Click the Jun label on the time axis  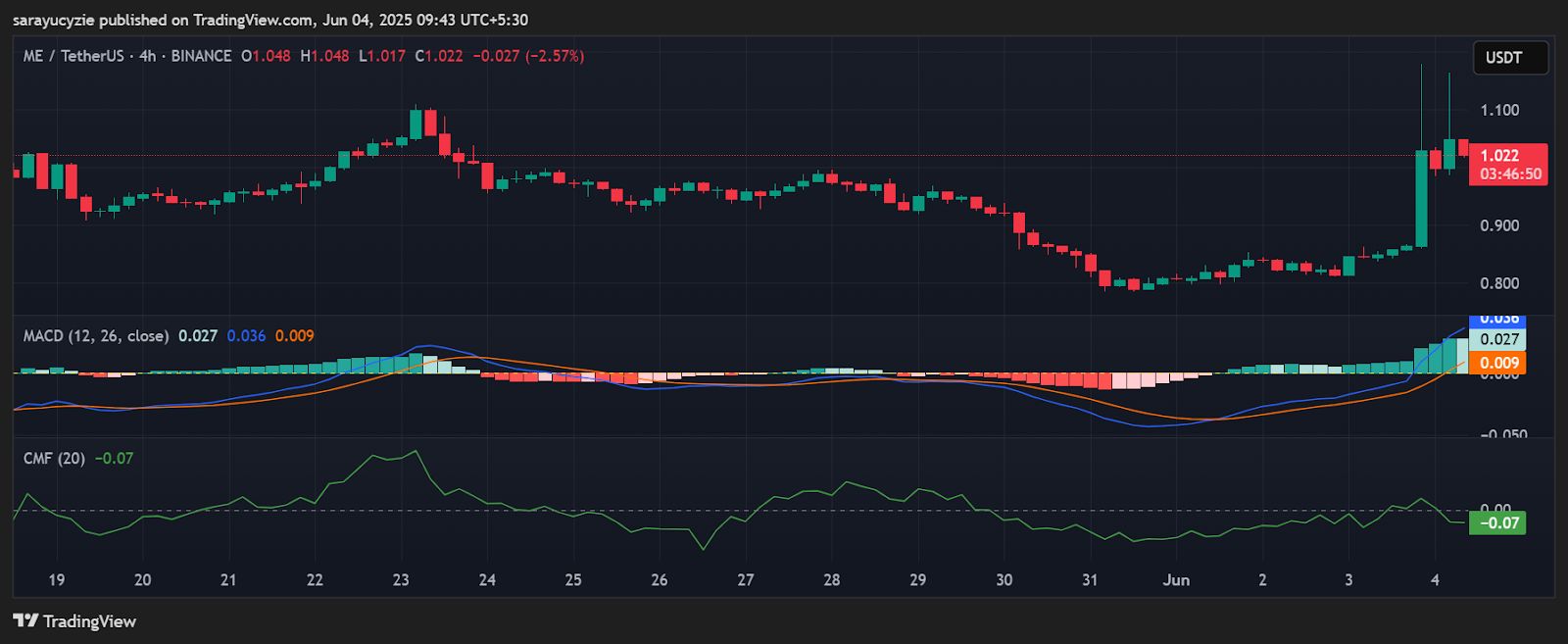[x=1176, y=579]
